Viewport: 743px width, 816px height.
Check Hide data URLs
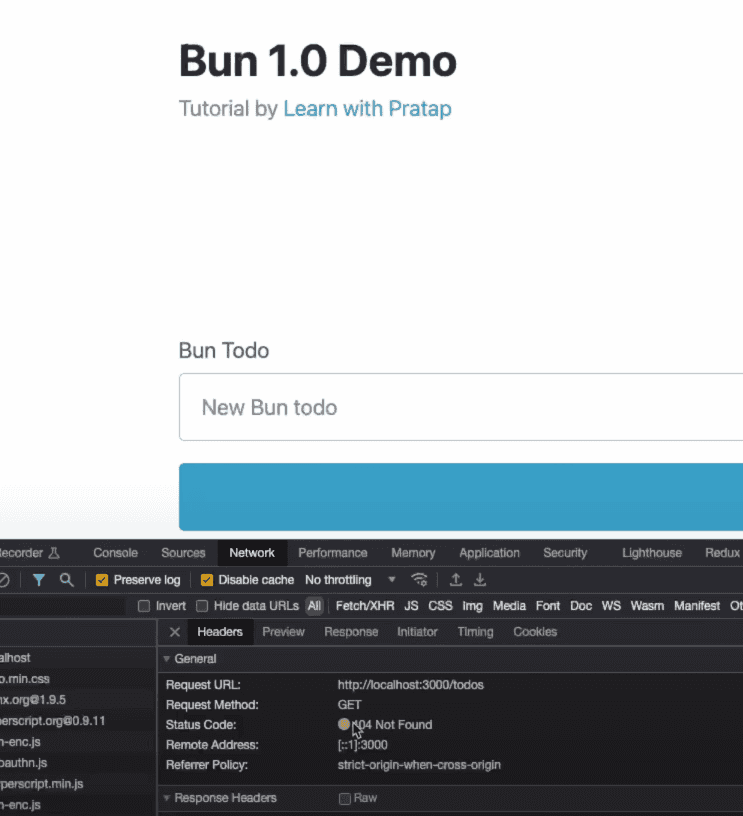202,606
